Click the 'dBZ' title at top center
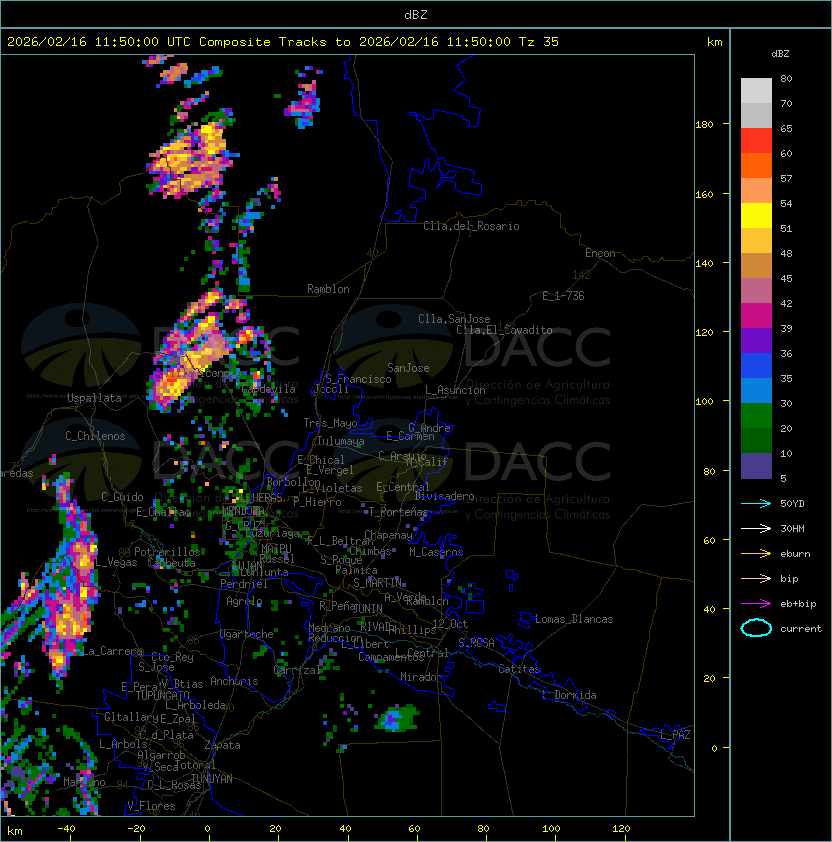The image size is (832, 842). click(416, 15)
